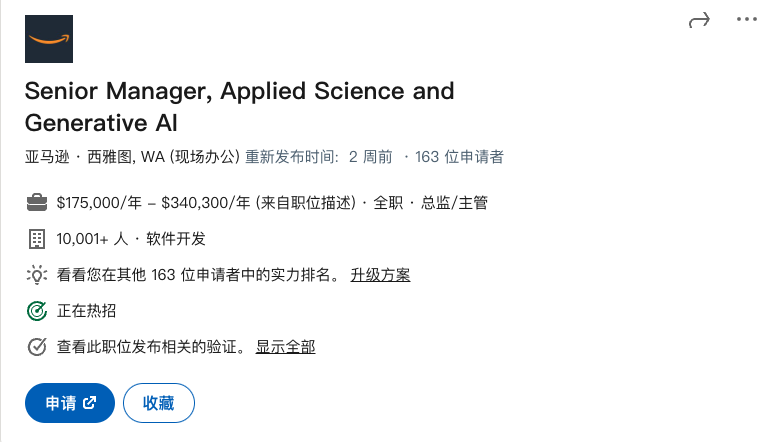Click the lightbulb insights icon
The width and height of the screenshot is (769, 442).
[37, 275]
